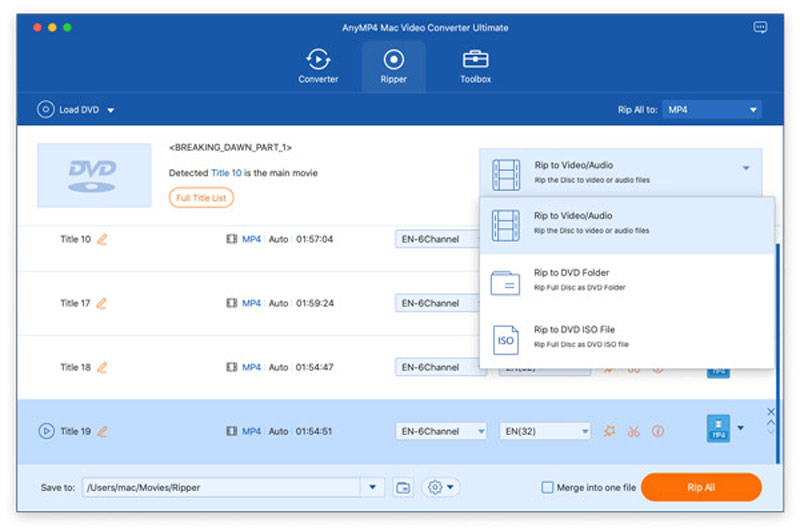
Task: Open the scissors cut tool for Title 19
Action: point(634,432)
